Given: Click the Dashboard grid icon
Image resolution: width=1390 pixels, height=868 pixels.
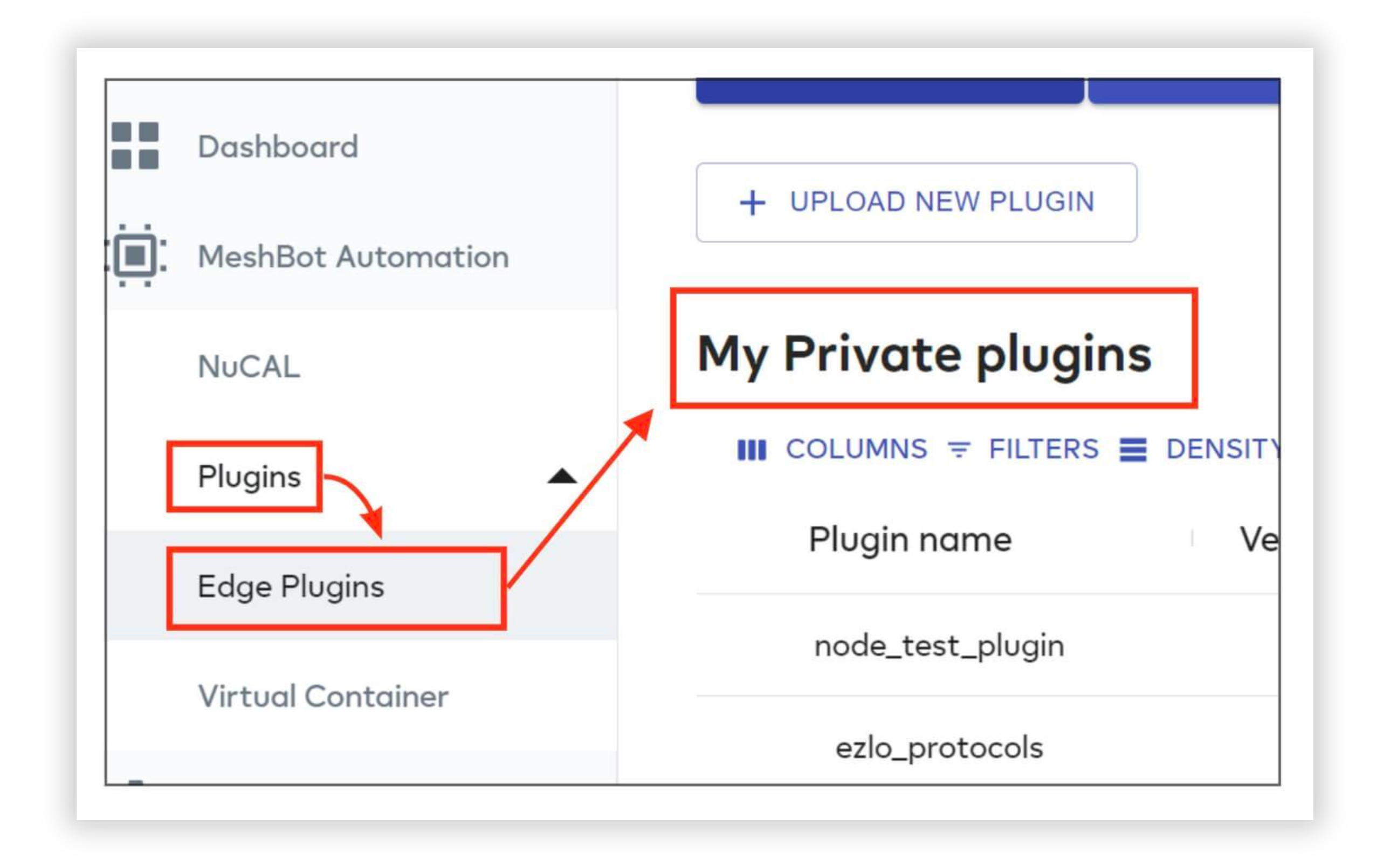Looking at the screenshot, I should point(135,146).
